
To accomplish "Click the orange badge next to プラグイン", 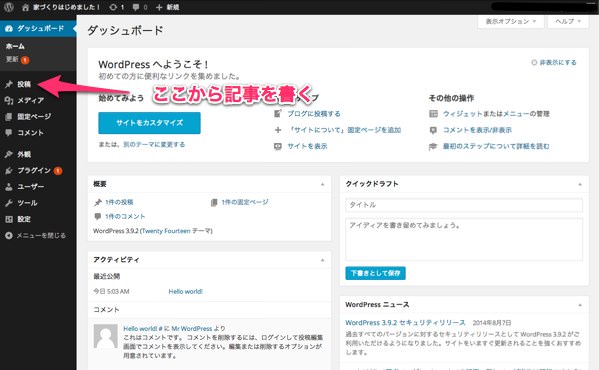I will [58, 171].
